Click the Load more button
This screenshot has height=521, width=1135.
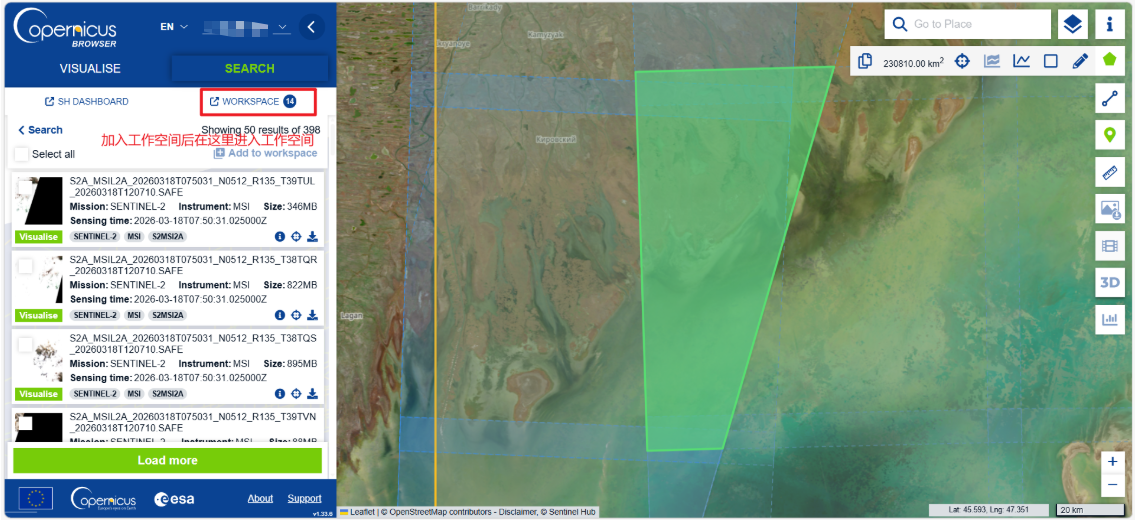[167, 460]
